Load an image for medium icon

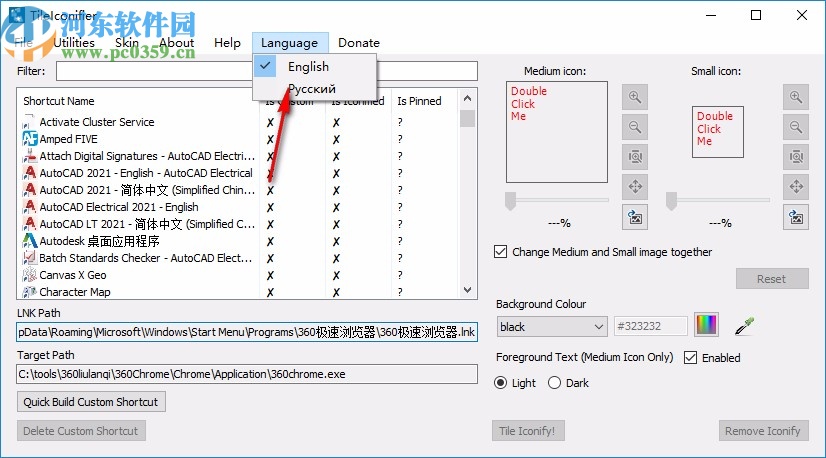pos(635,217)
